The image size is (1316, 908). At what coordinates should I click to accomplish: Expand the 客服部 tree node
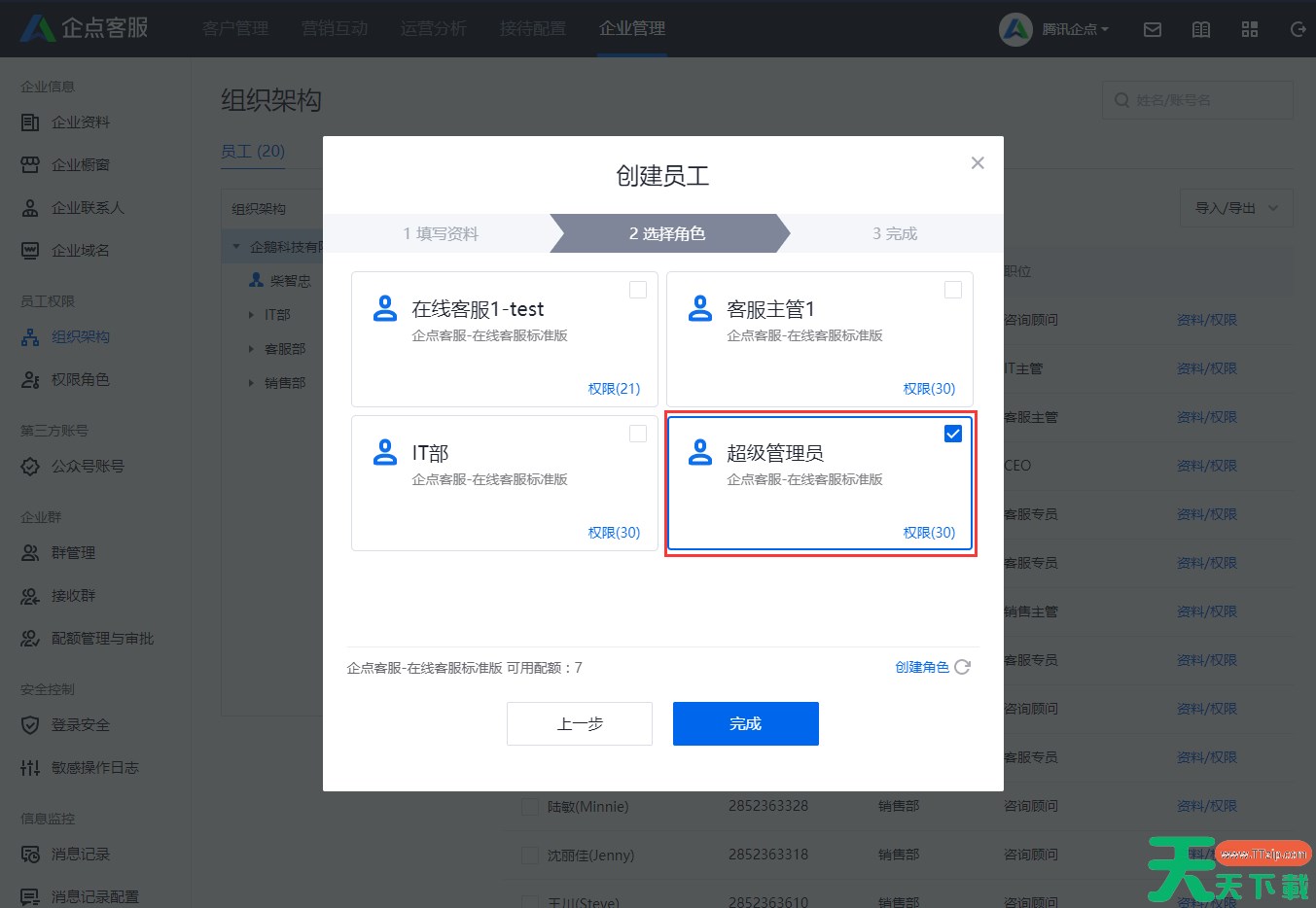pos(252,349)
